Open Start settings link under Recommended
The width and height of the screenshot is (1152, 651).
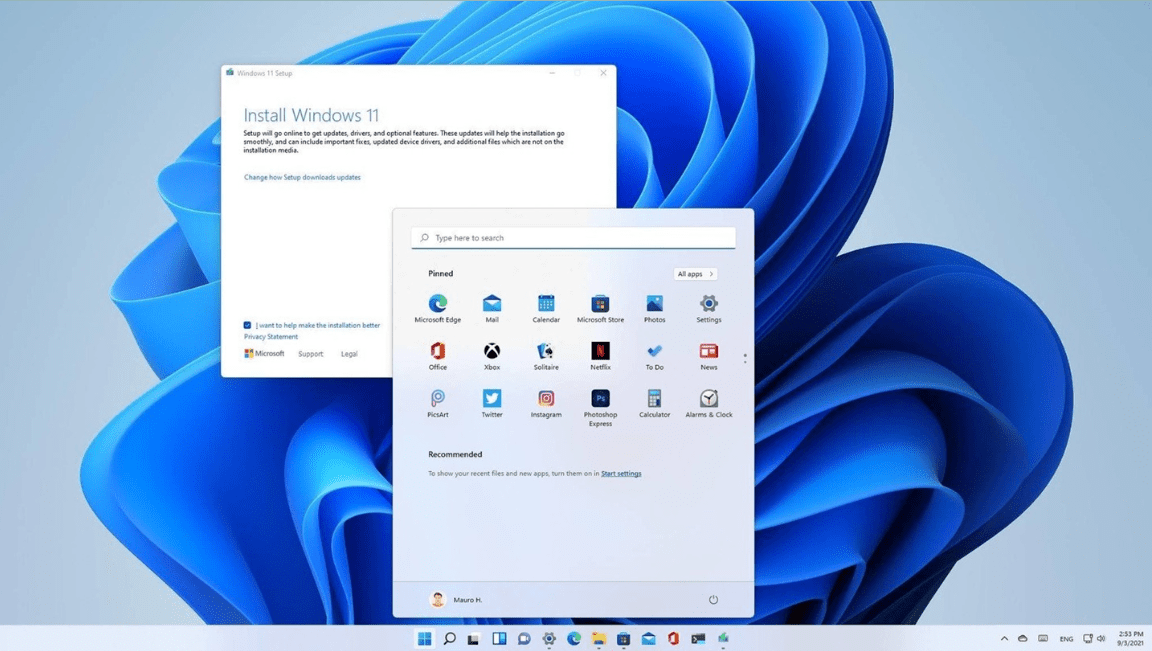pyautogui.click(x=621, y=474)
